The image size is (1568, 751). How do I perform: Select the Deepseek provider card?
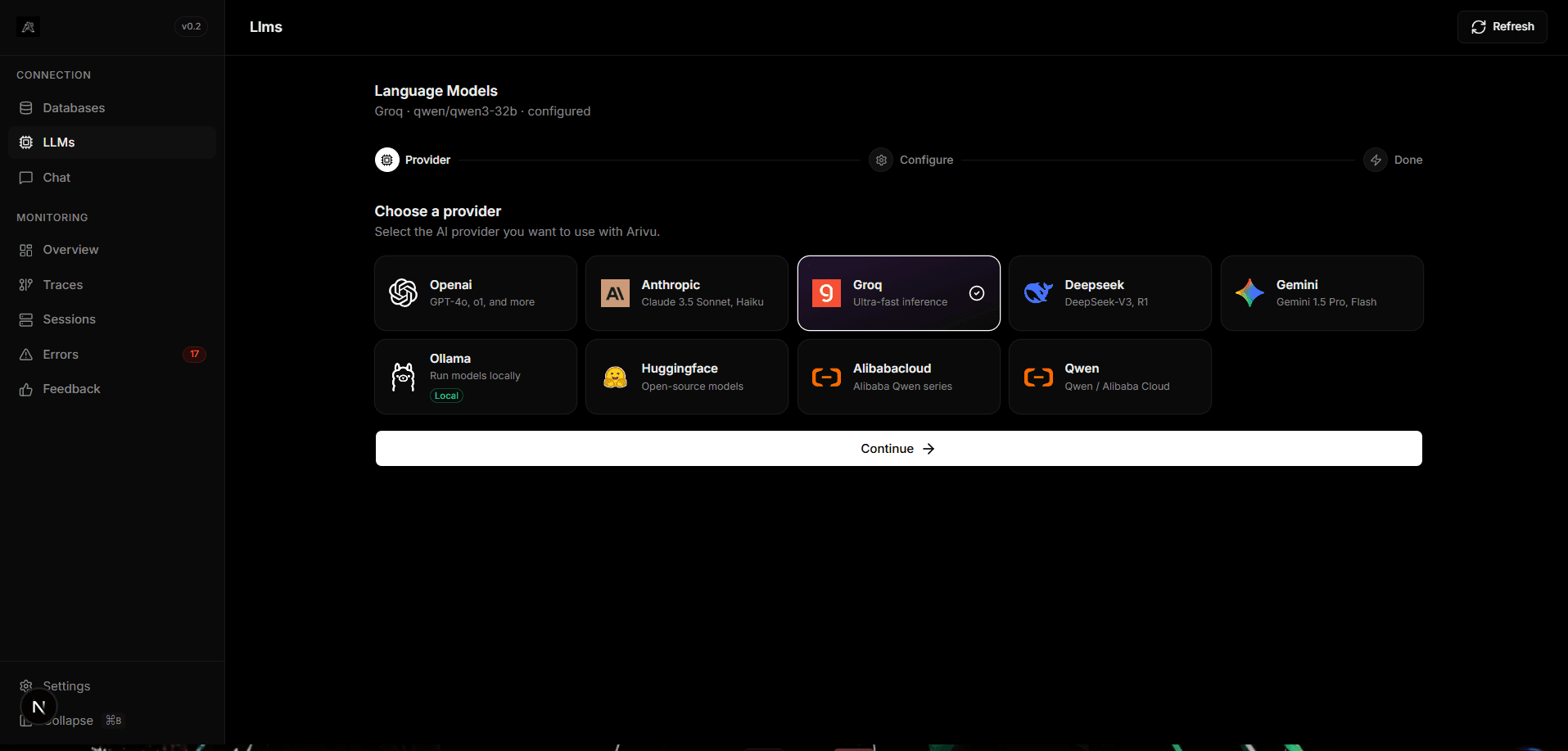tap(1110, 293)
